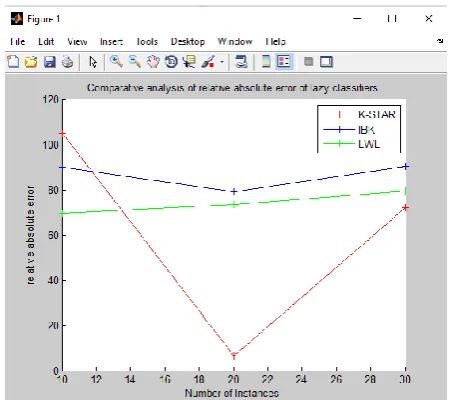Select the Edit Plot arrow tool
This screenshot has height=400, width=449.
click(93, 62)
